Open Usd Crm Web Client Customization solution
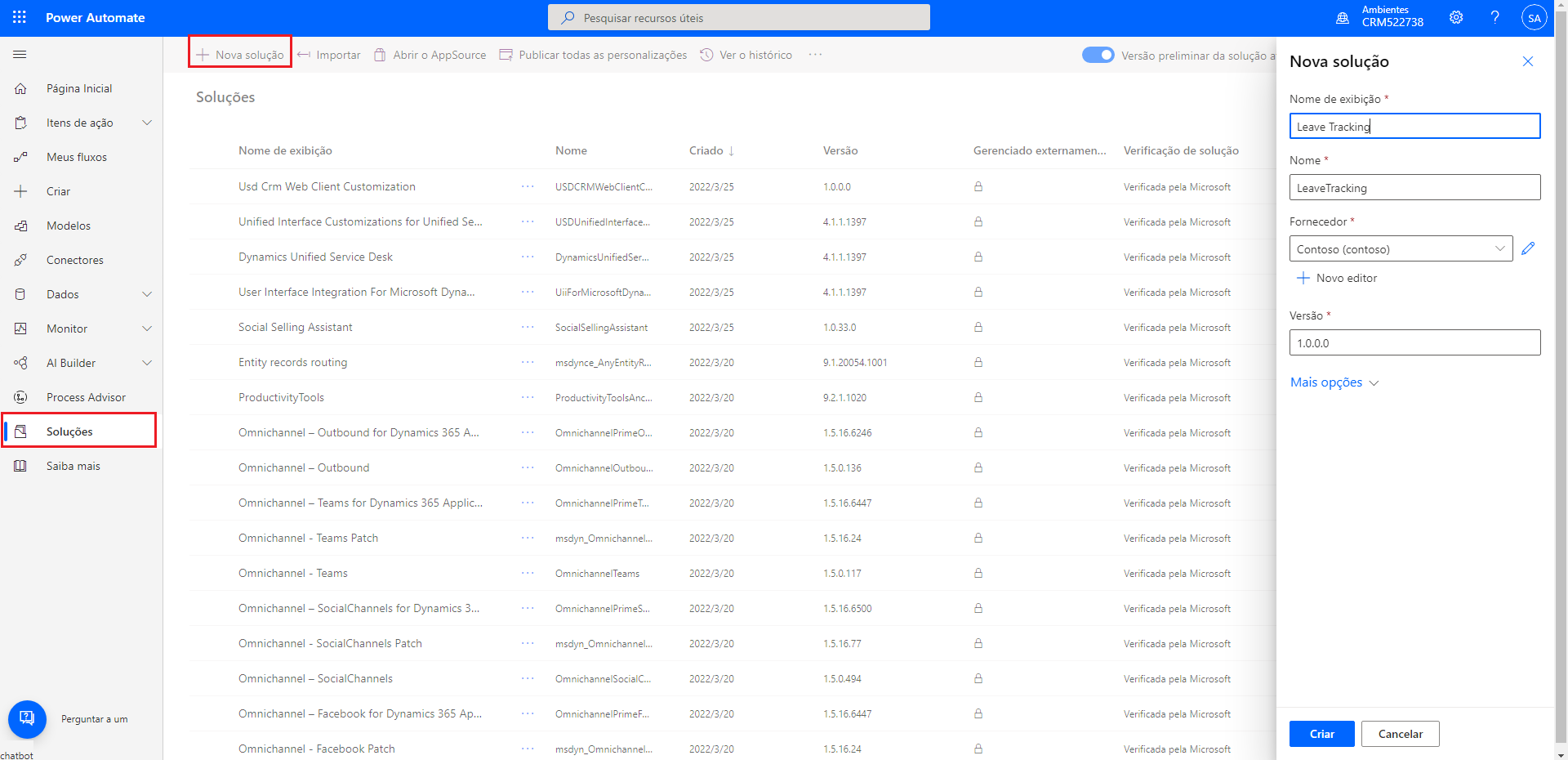 (x=327, y=186)
